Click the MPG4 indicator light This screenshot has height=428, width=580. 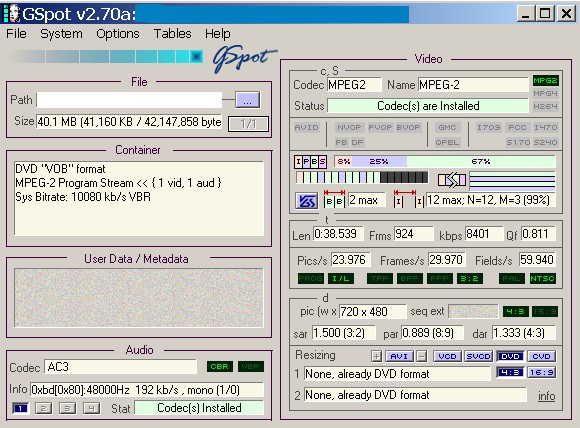click(545, 94)
